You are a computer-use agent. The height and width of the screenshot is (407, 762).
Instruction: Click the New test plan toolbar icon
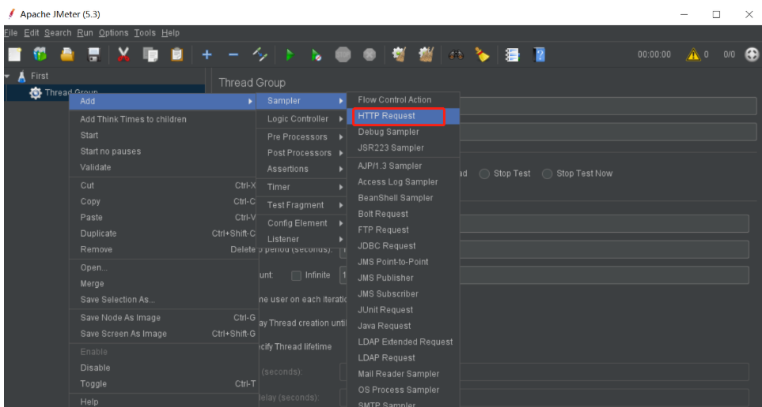coord(14,55)
